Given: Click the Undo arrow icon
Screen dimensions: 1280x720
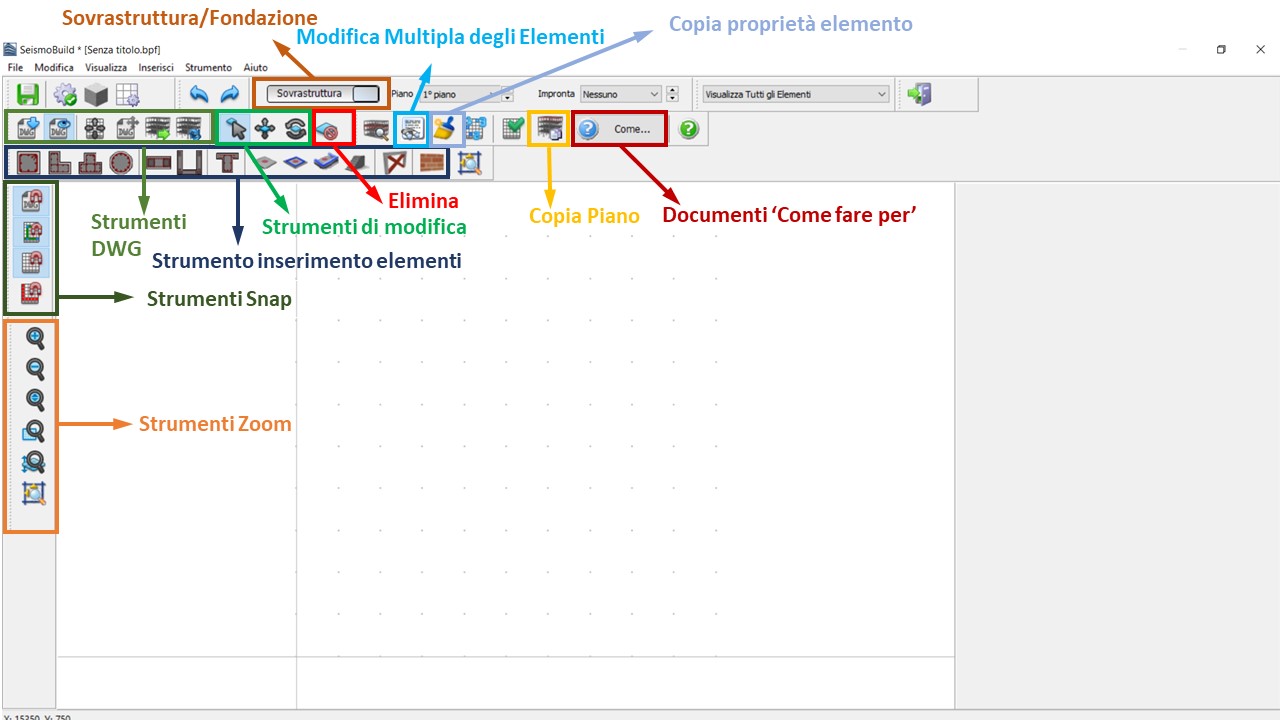Looking at the screenshot, I should click(x=199, y=95).
